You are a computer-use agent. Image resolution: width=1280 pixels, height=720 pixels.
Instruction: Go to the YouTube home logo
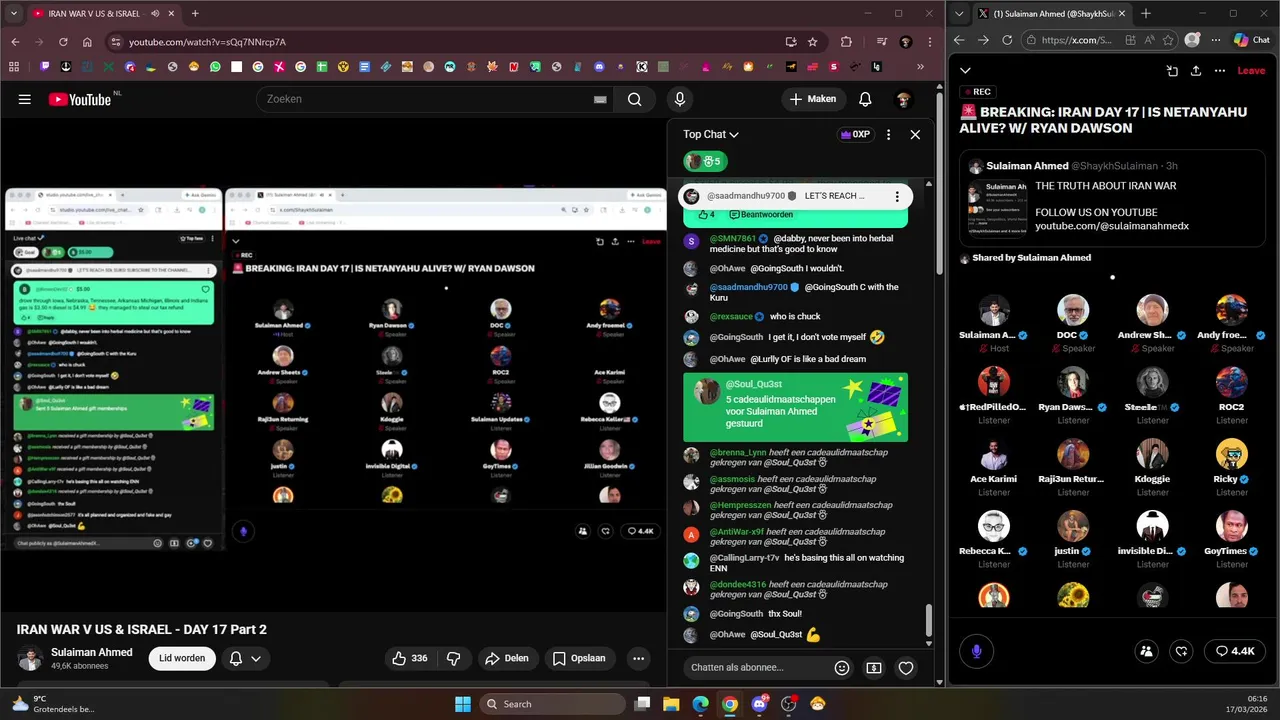pyautogui.click(x=80, y=99)
